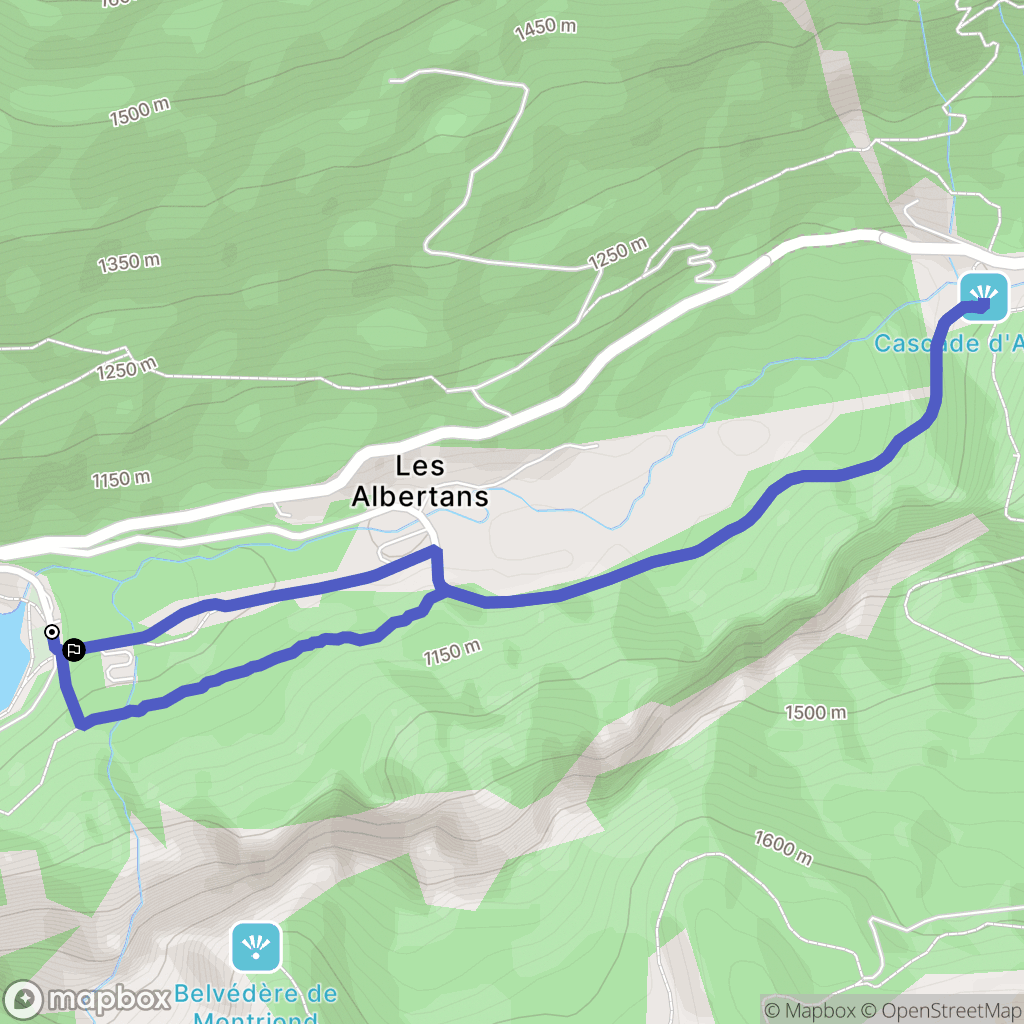Screen dimensions: 1024x1024
Task: Click the blue lake beside the start marker
Action: click(11, 653)
